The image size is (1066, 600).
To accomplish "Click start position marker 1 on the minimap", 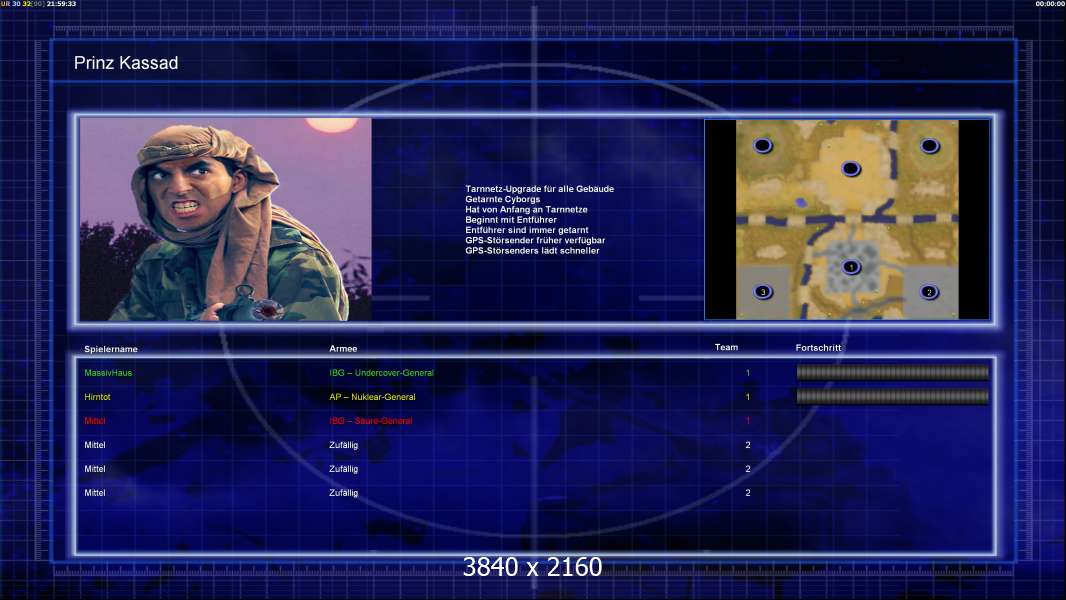I will click(850, 267).
